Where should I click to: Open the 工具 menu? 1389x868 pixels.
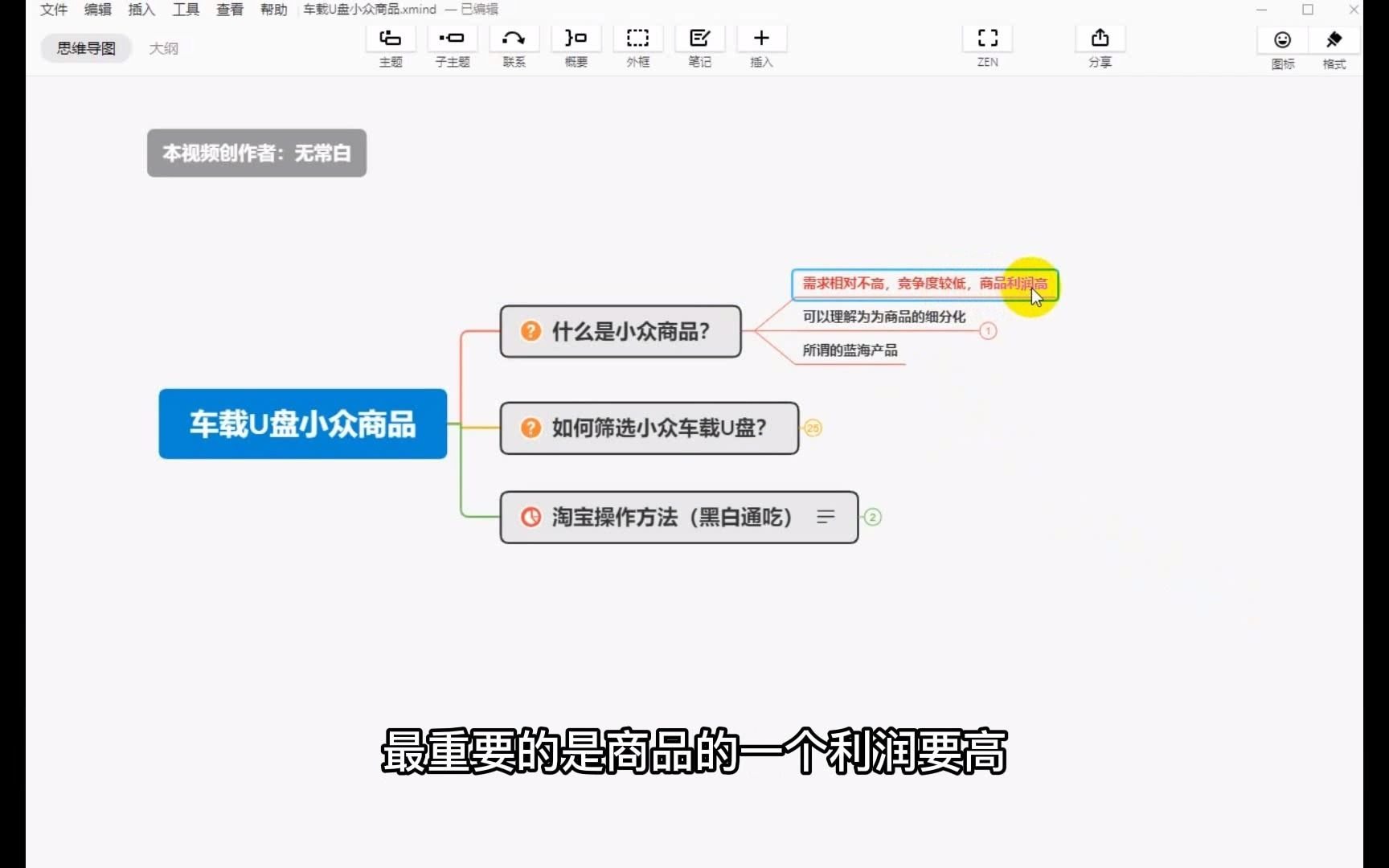pos(186,10)
